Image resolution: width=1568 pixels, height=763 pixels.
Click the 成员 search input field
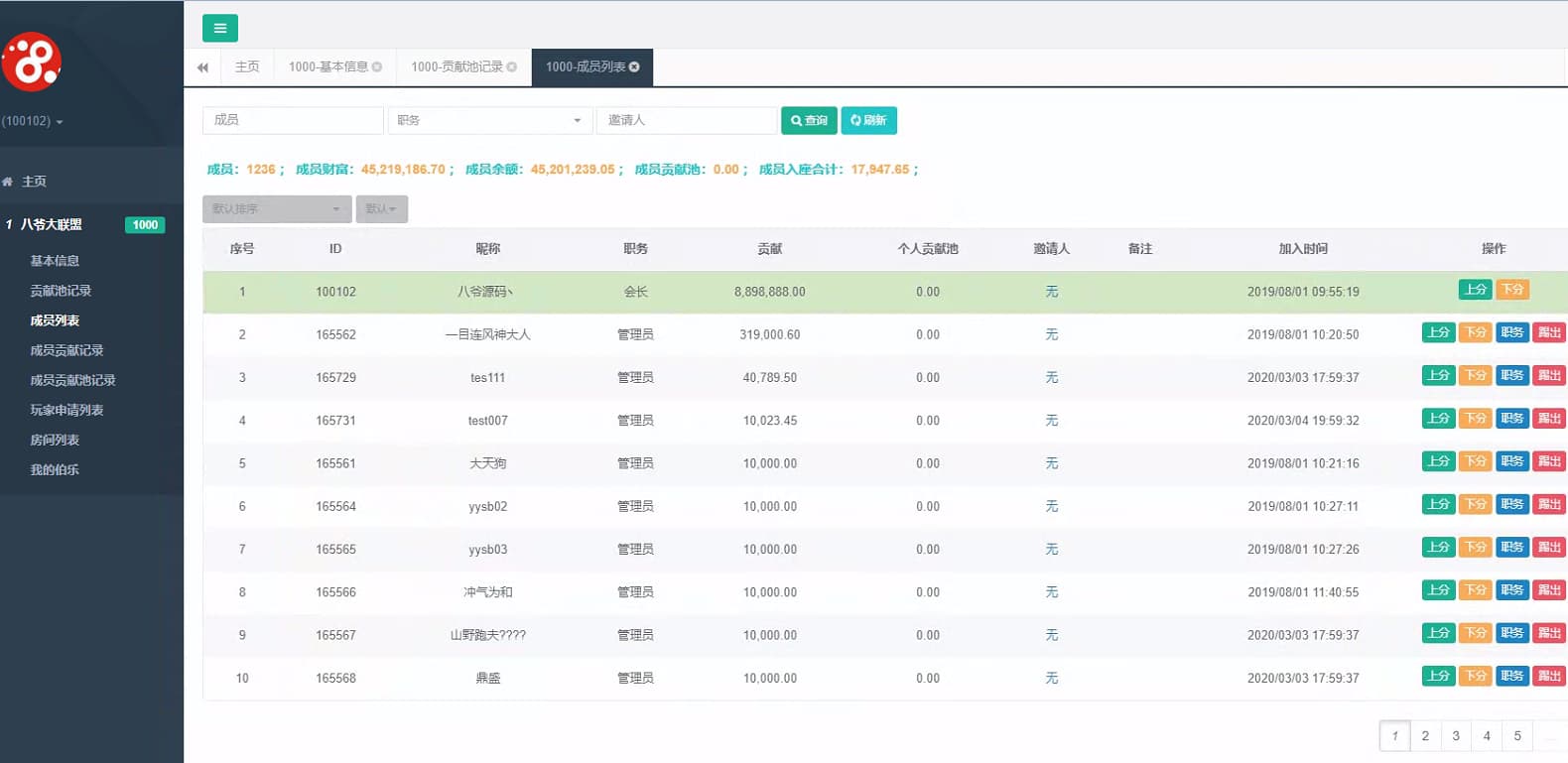(x=293, y=120)
